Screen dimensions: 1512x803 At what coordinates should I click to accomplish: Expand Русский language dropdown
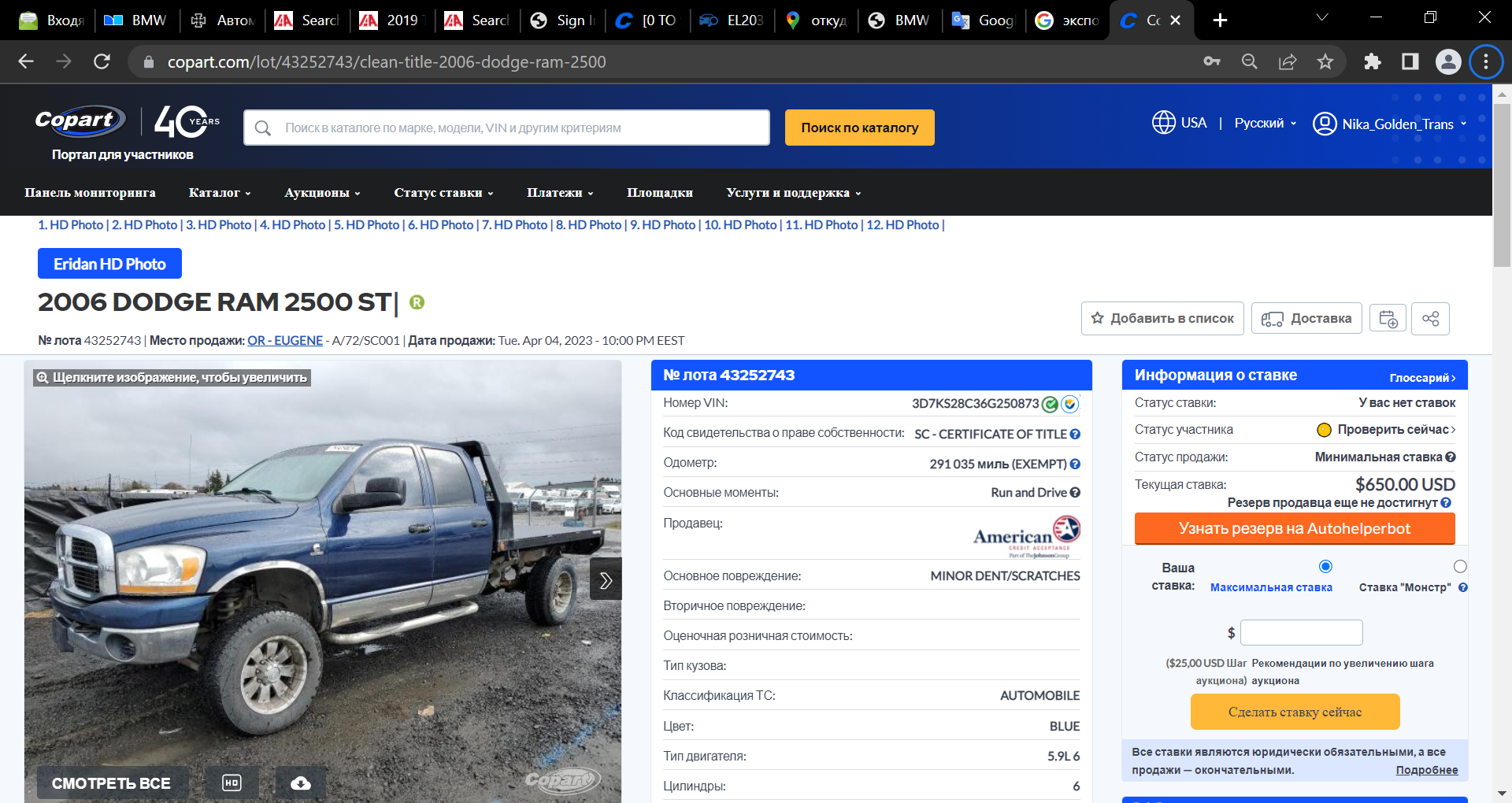(1265, 124)
